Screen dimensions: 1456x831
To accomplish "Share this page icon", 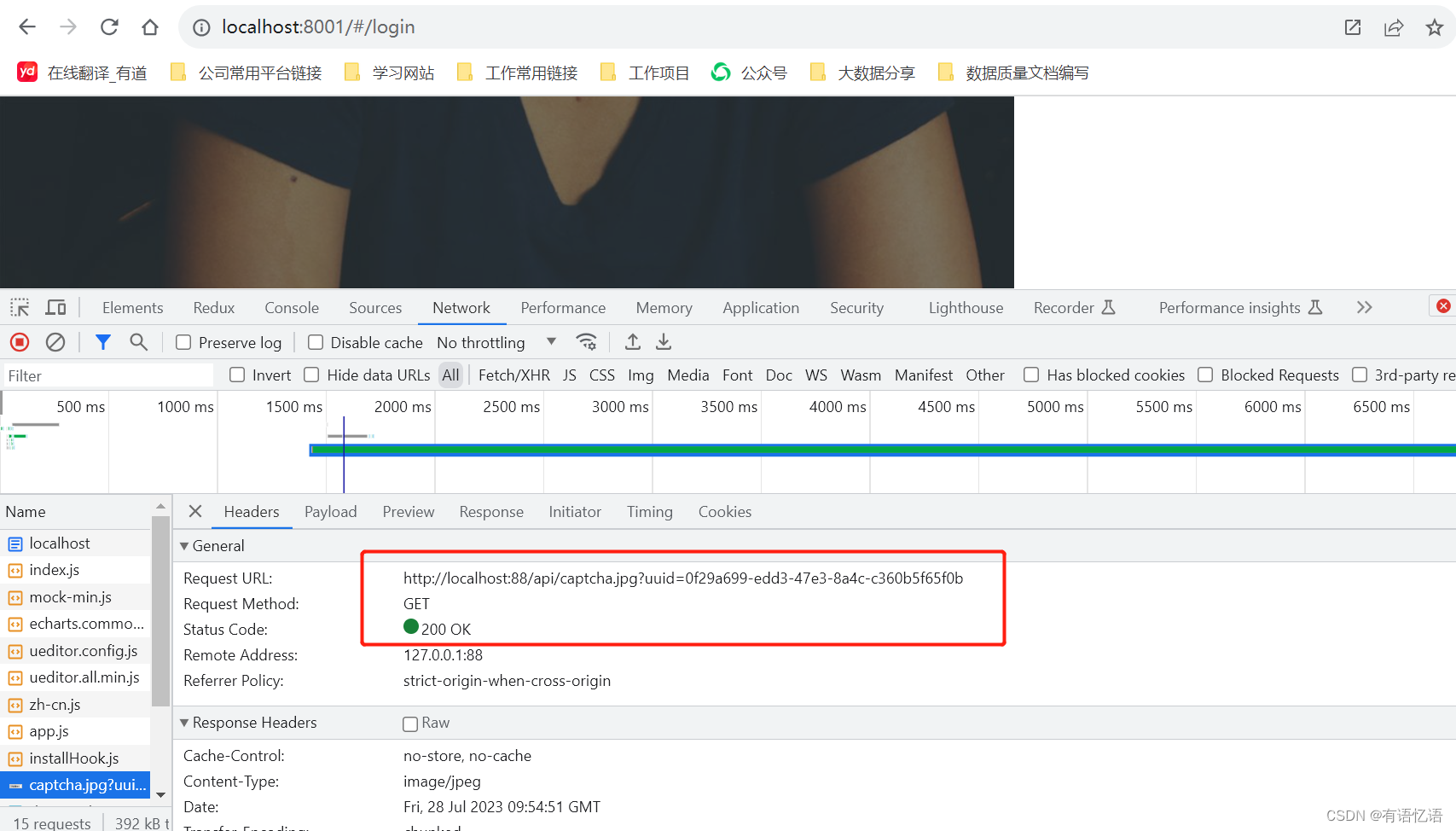I will (x=1394, y=27).
